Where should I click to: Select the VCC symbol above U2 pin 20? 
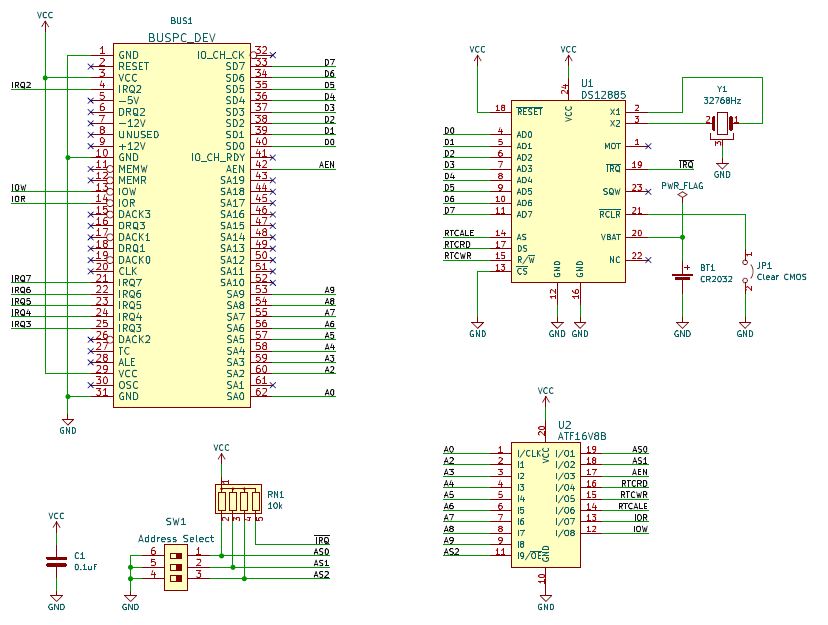545,395
